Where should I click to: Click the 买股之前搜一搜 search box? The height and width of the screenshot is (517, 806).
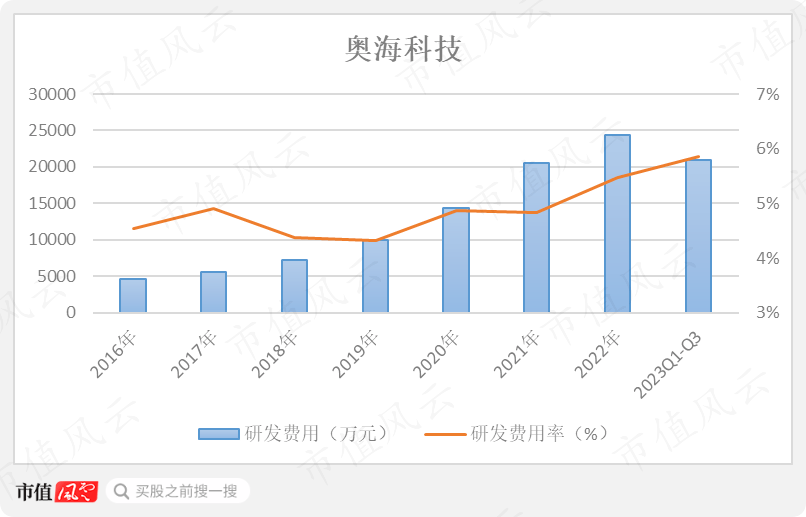(178, 491)
